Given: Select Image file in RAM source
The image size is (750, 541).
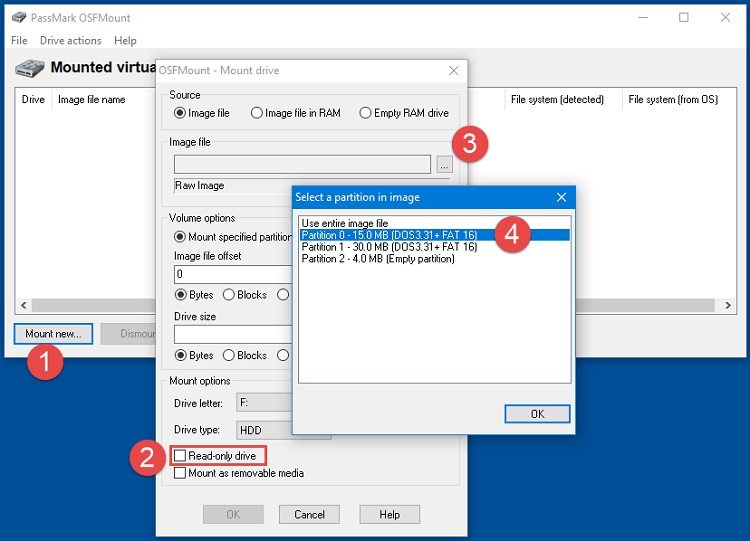Looking at the screenshot, I should coord(296,113).
